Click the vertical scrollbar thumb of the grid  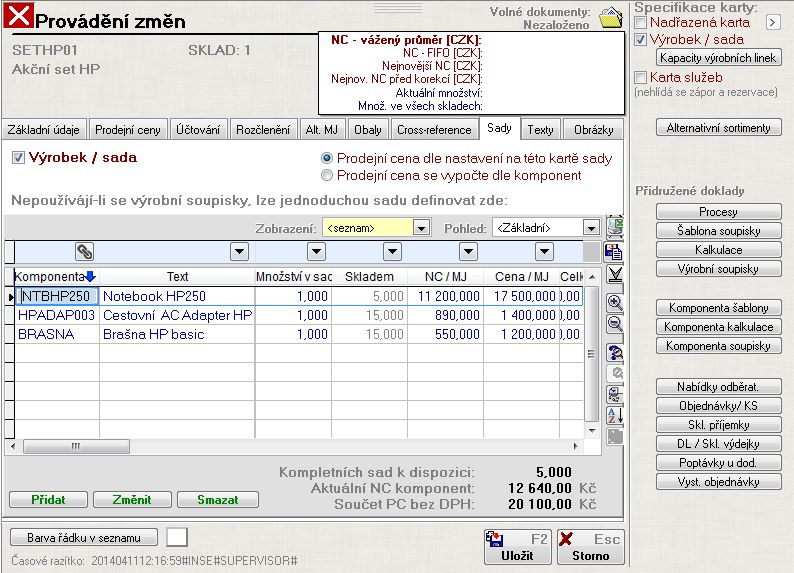(591, 354)
